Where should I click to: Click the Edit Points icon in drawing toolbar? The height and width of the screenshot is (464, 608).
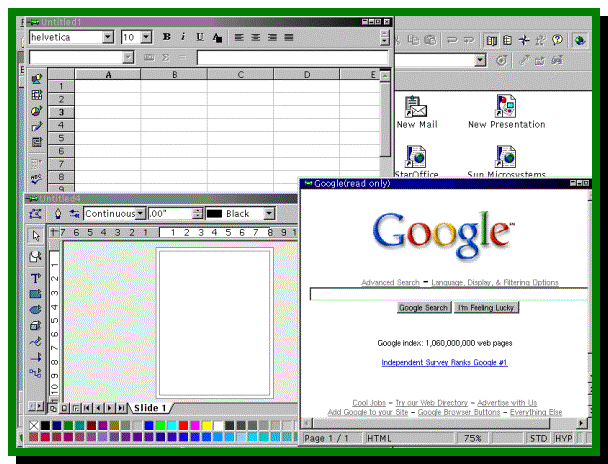tap(35, 214)
